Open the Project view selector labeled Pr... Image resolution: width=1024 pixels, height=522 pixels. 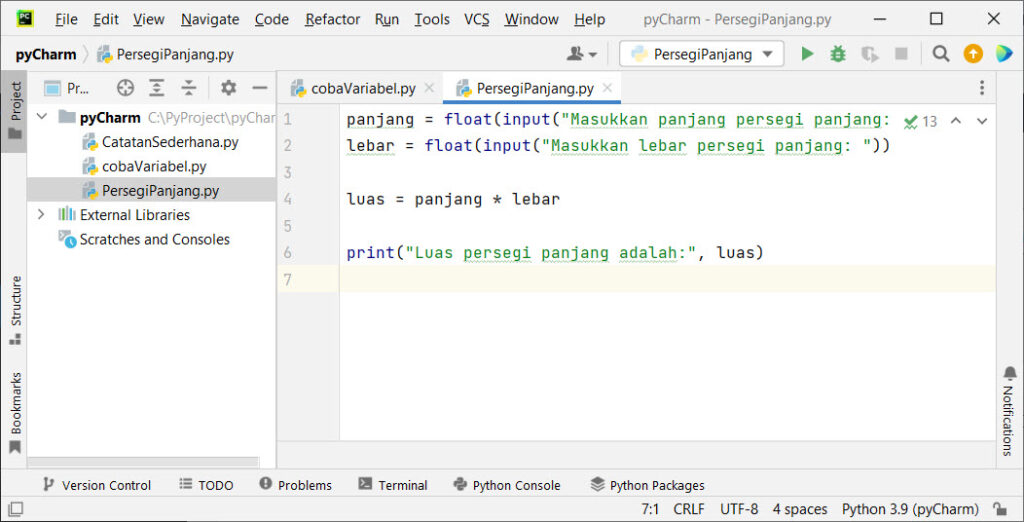point(67,88)
